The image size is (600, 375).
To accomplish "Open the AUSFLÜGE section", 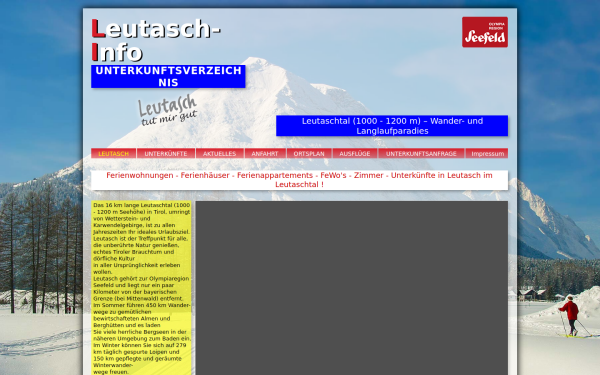I will (x=355, y=153).
